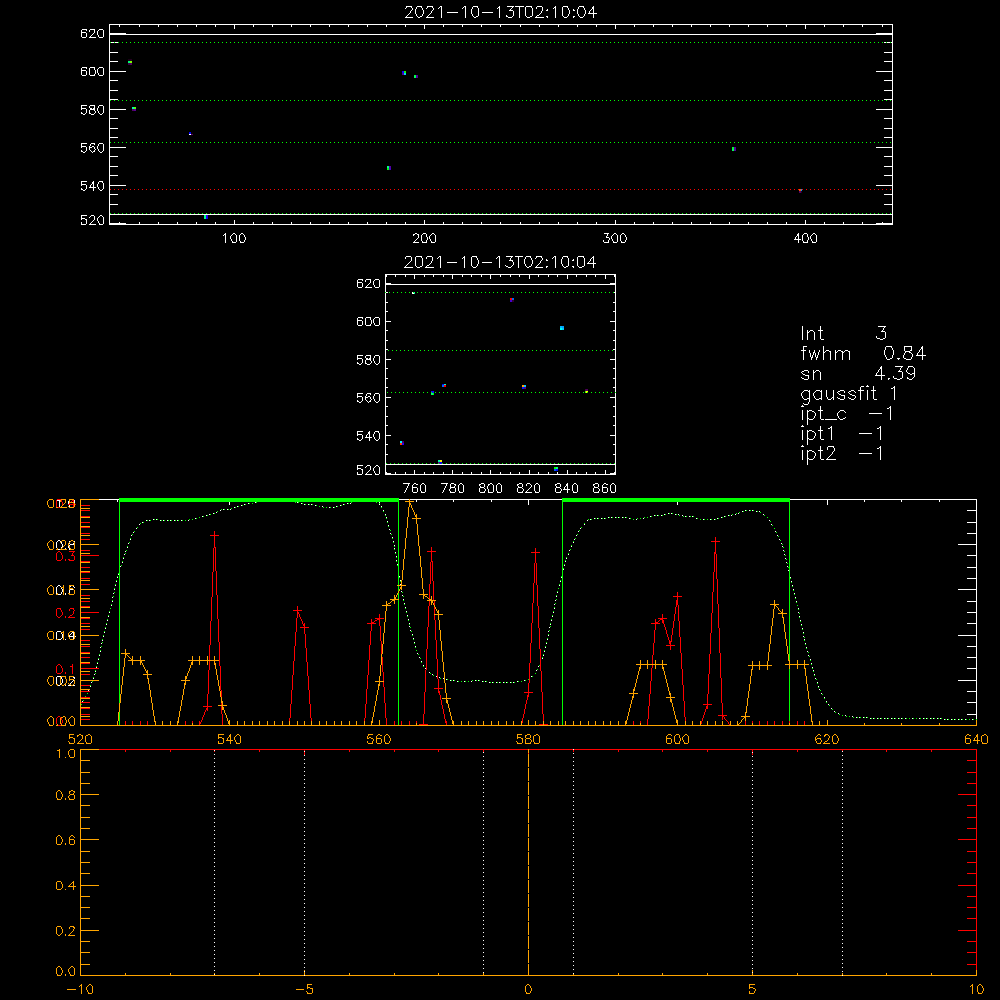
Task: Pick the "0.4" y-axis label on bottom plot
Action: [x=66, y=886]
